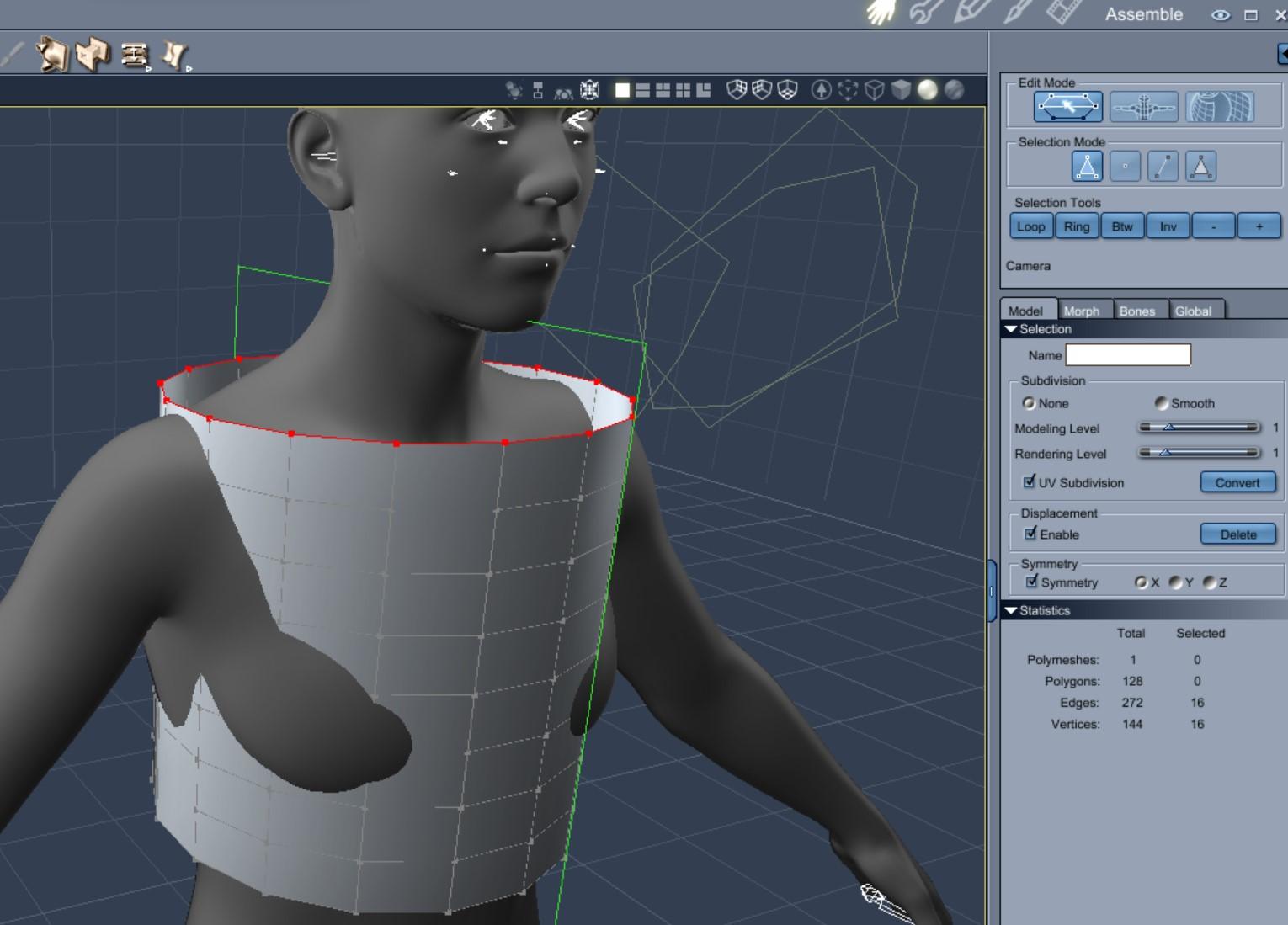Image resolution: width=1288 pixels, height=925 pixels.
Task: Choose filled-triangle polygon selection mode
Action: 1200,167
